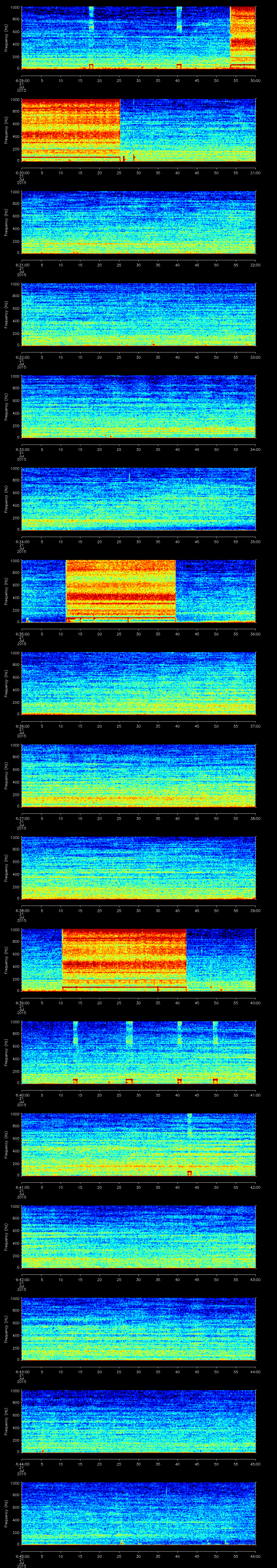Select the spectrogram panel starting at 6:30:00
This screenshot has width=277, height=1568.
click(139, 130)
